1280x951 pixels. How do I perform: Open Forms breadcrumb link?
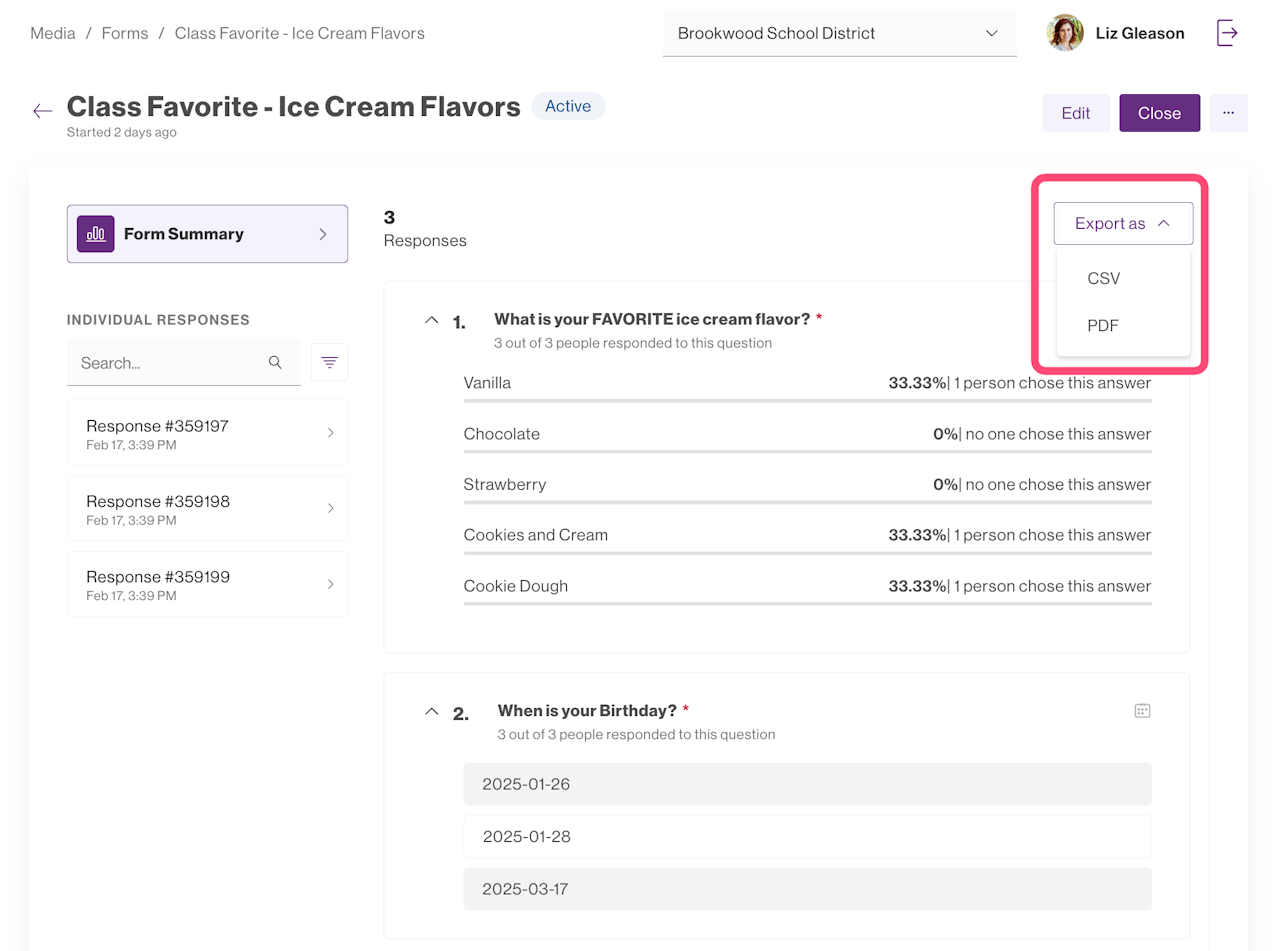coord(125,33)
